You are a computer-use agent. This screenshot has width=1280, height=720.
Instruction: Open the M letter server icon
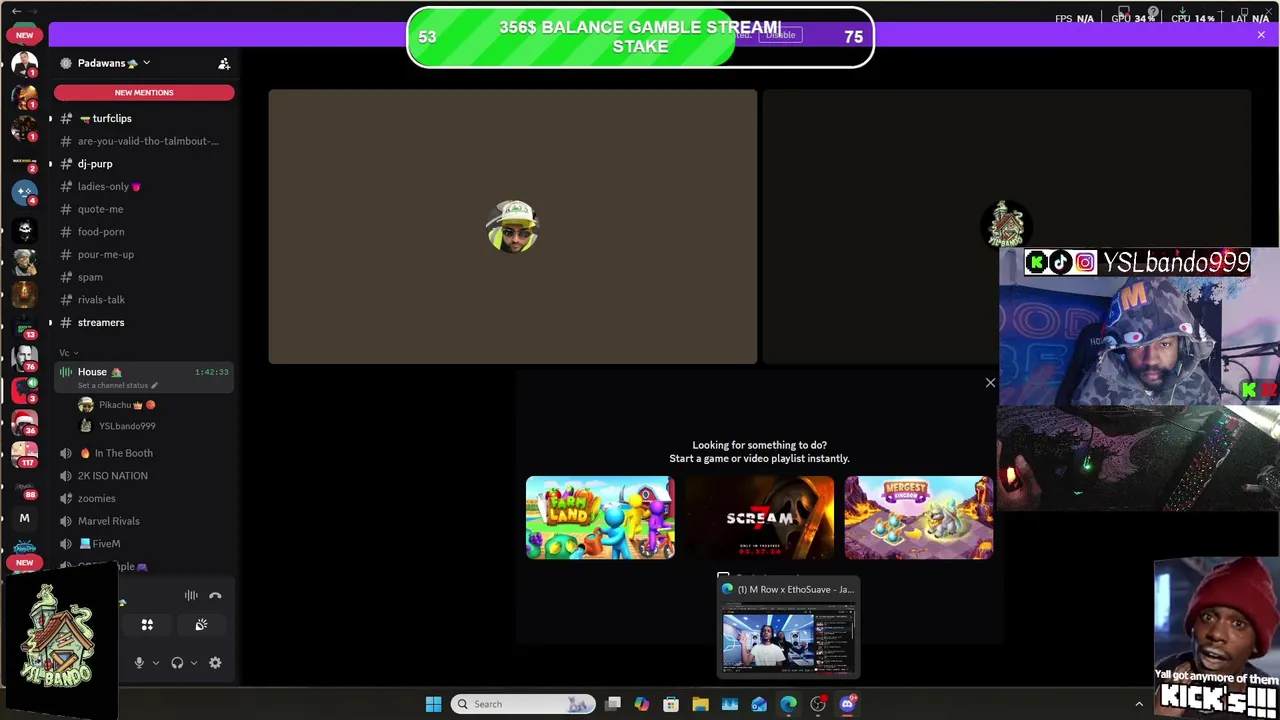pyautogui.click(x=24, y=518)
